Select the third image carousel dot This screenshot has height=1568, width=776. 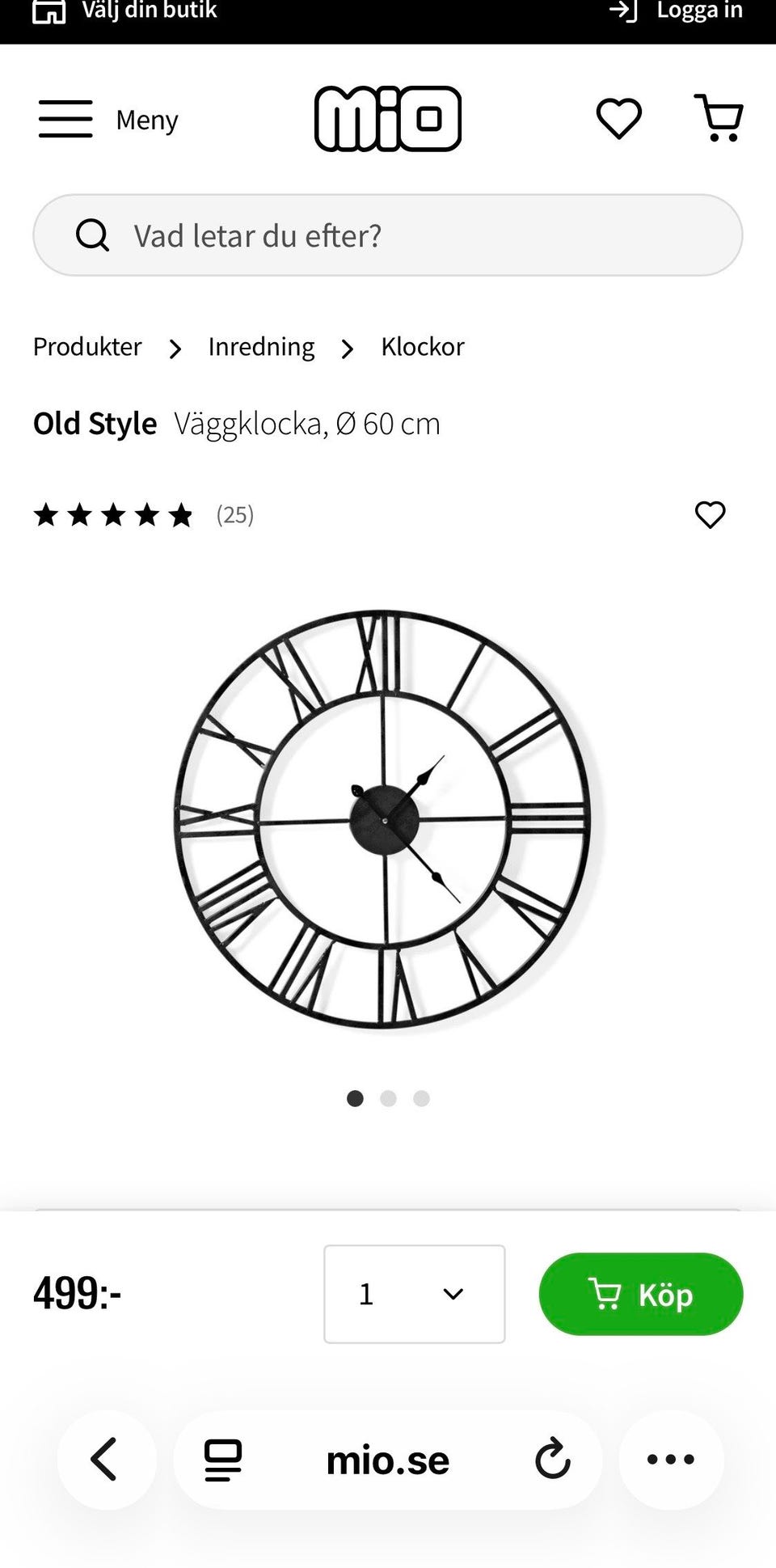pyautogui.click(x=421, y=1098)
